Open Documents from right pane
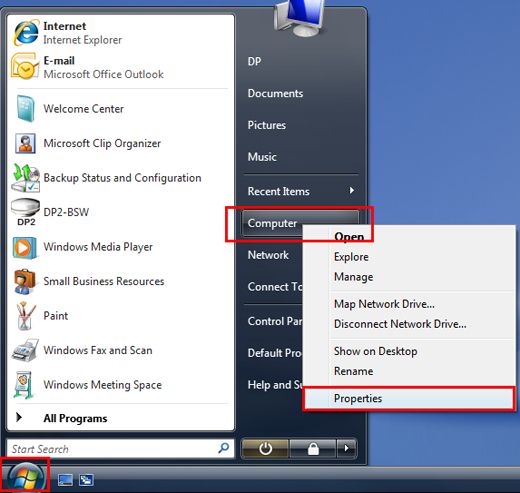This screenshot has width=520, height=493. point(275,93)
